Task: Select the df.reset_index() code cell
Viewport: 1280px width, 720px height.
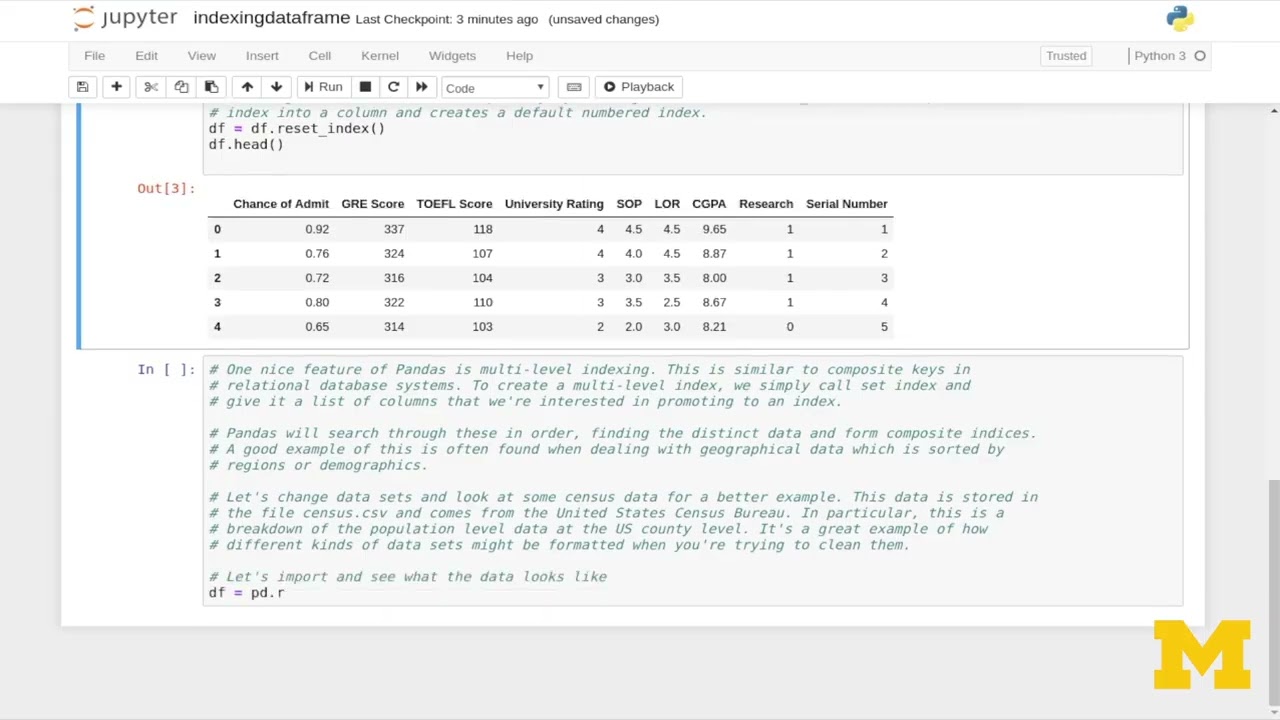Action: 692,137
